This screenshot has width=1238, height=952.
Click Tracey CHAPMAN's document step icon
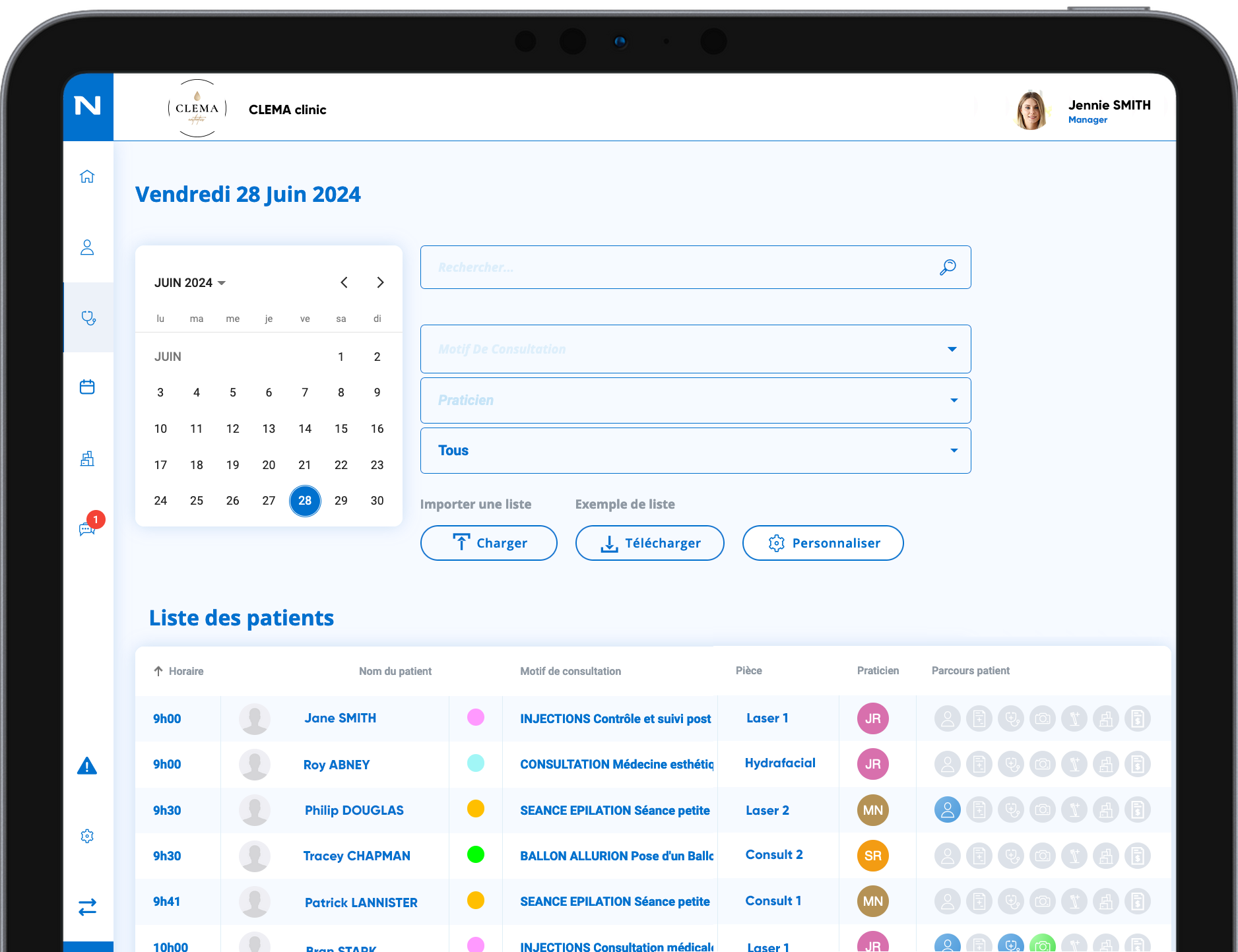[x=979, y=856]
